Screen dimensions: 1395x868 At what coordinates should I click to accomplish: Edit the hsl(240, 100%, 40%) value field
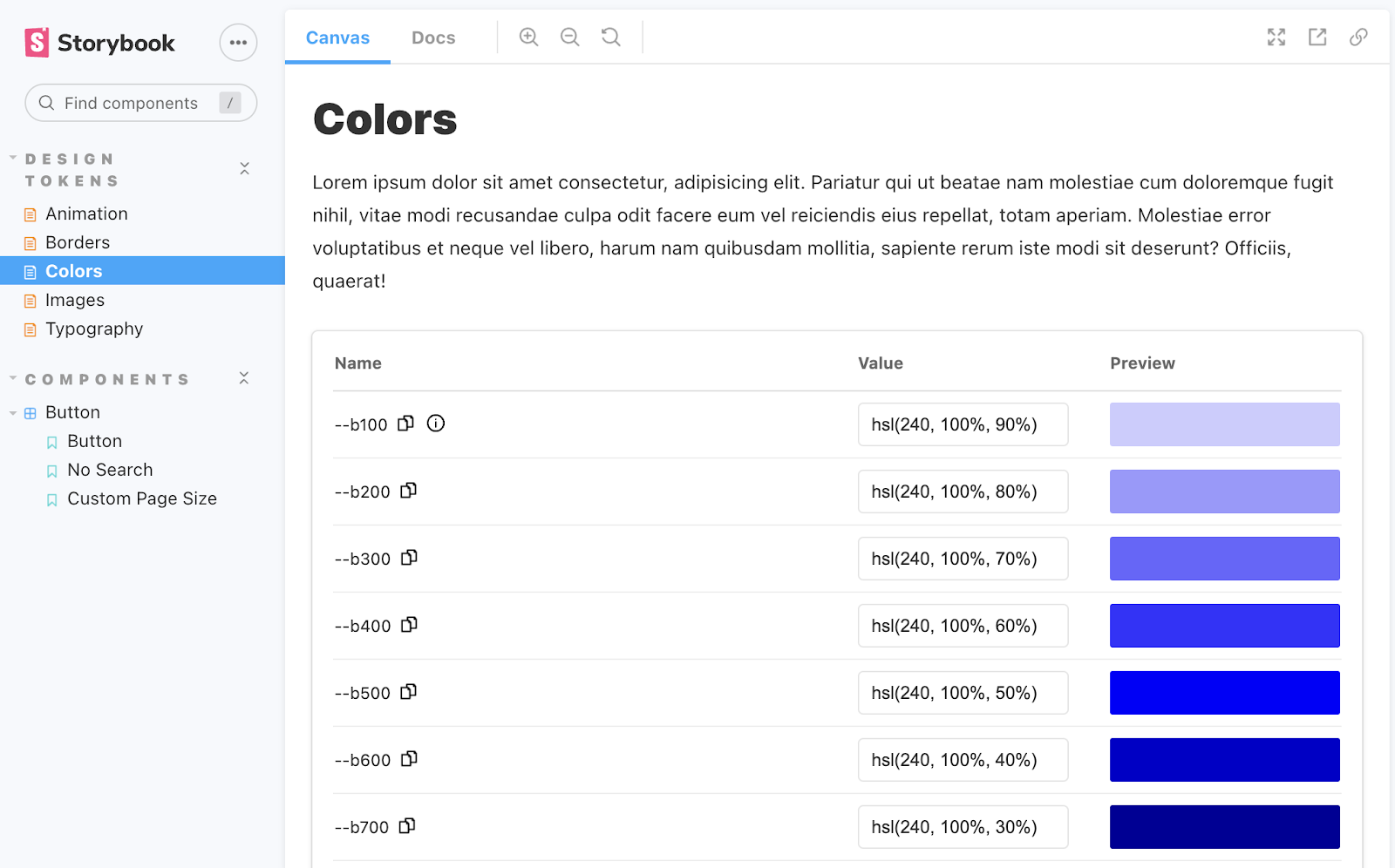[963, 760]
